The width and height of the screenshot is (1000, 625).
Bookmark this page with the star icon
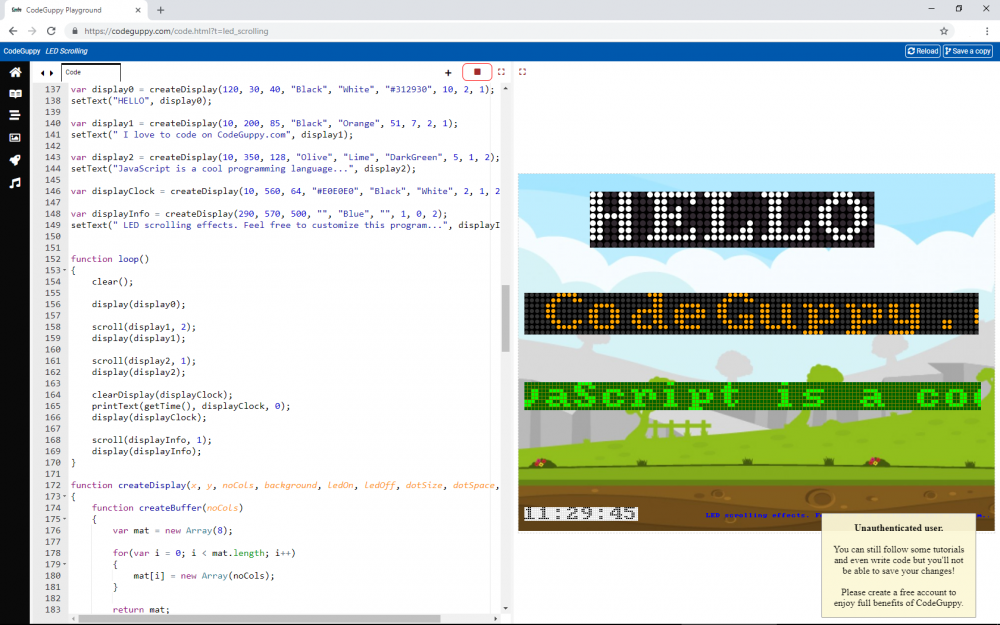(944, 31)
